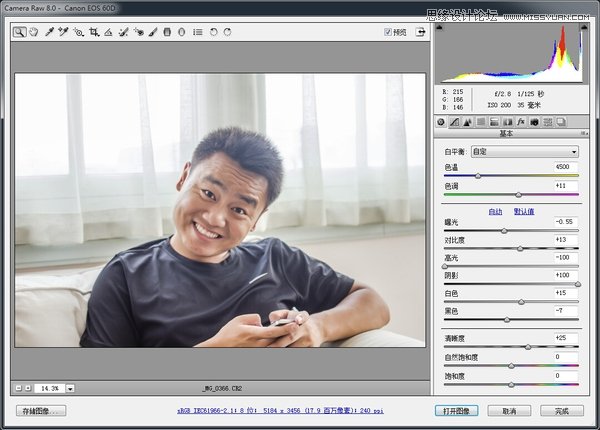Select the Crop tool
Screen dimensions: 600x430
click(93, 32)
